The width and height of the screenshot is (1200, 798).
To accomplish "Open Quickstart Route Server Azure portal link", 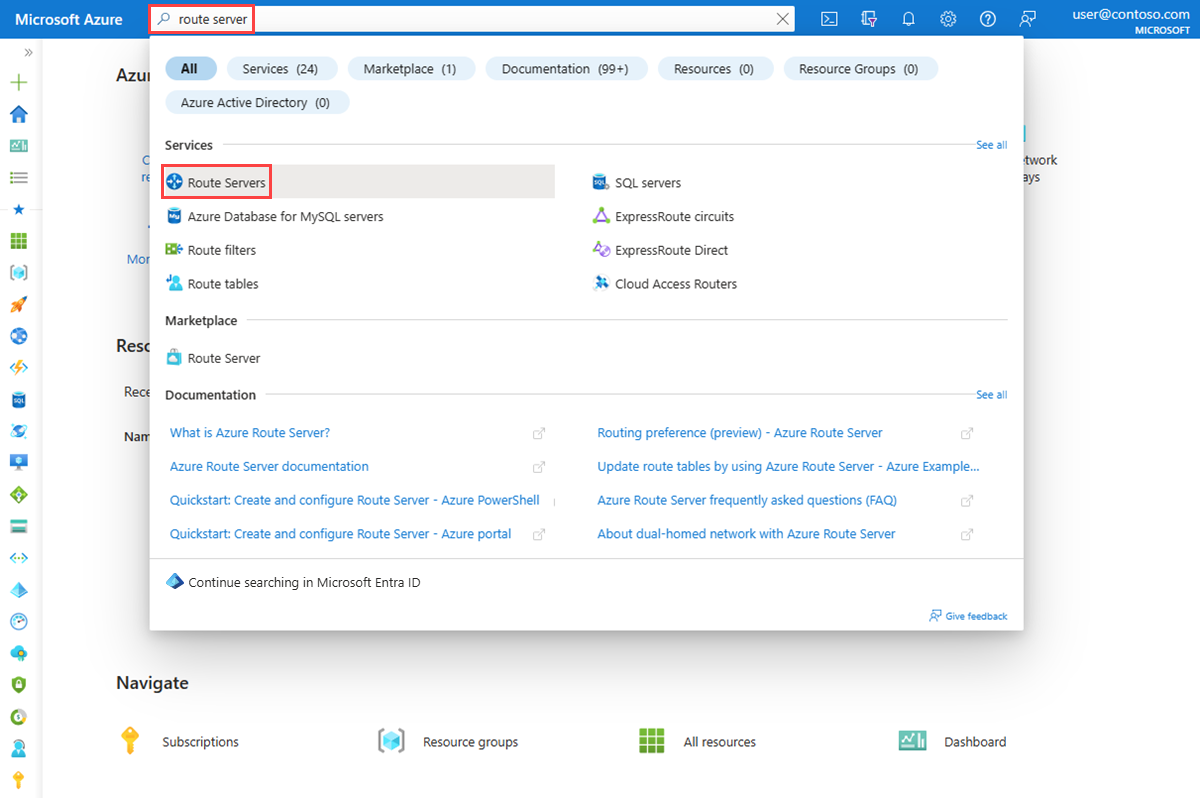I will (x=341, y=534).
